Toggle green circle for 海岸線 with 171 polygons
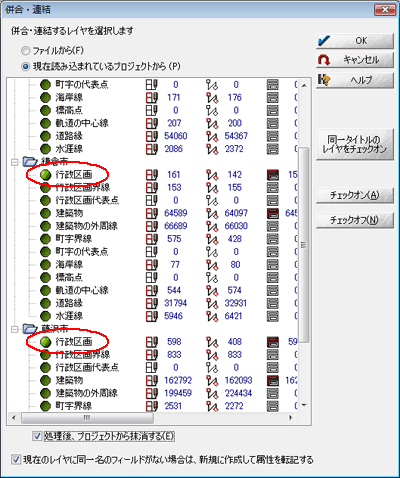400x478 pixels. (x=45, y=97)
